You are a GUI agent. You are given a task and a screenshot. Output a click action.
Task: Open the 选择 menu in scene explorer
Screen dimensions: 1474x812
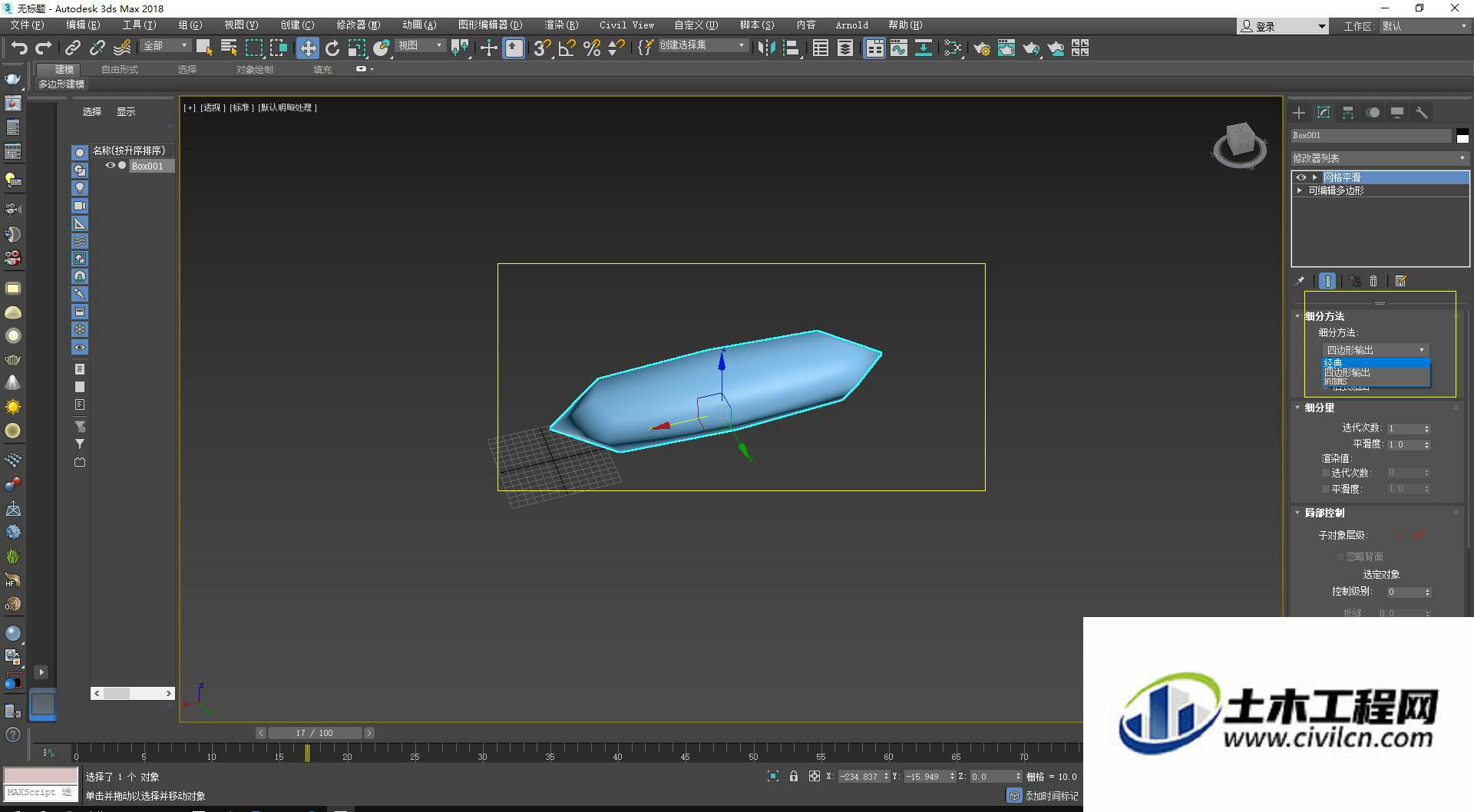coord(92,112)
